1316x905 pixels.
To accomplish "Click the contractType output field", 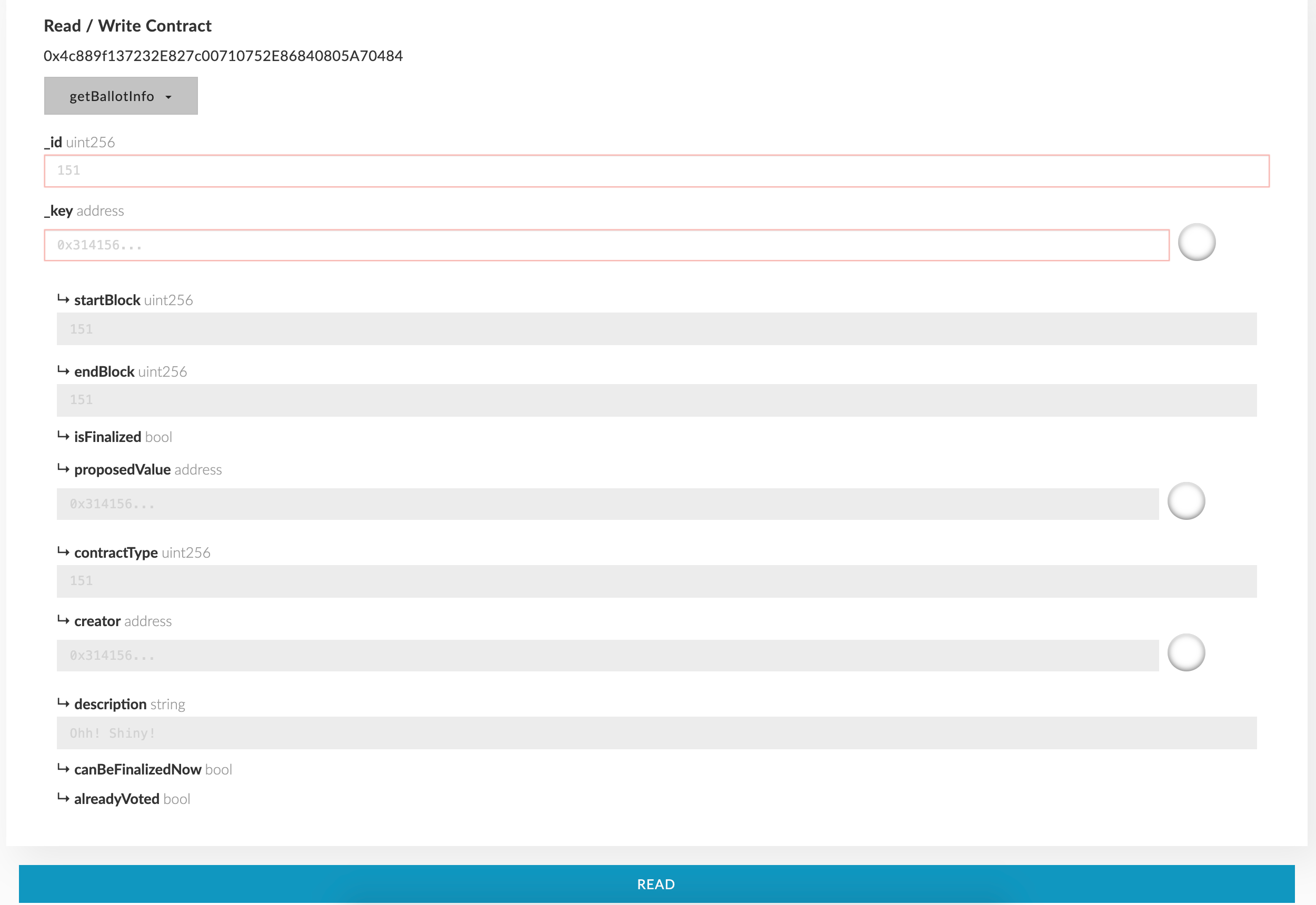I will pos(656,581).
